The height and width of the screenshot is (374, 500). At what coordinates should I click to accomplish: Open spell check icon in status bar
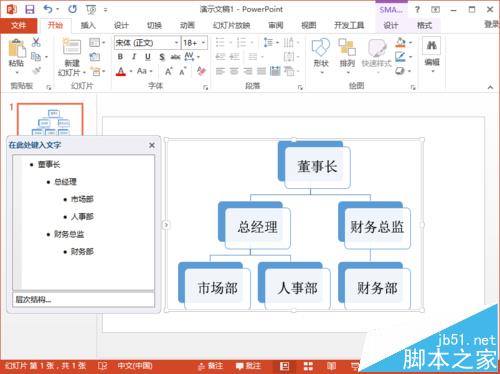(102, 366)
